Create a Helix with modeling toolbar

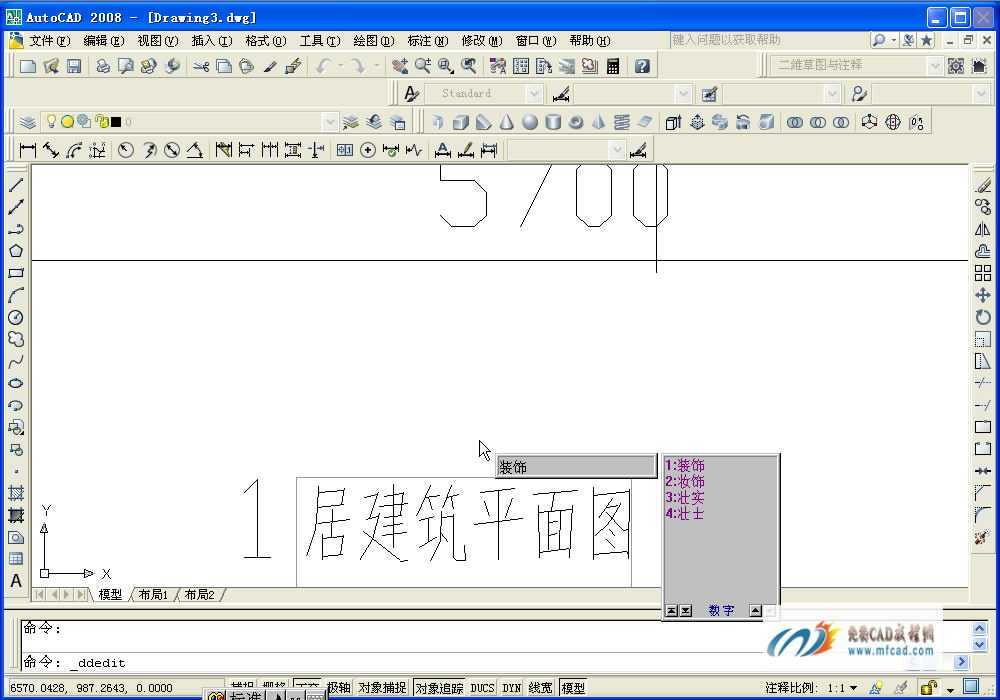click(x=622, y=122)
